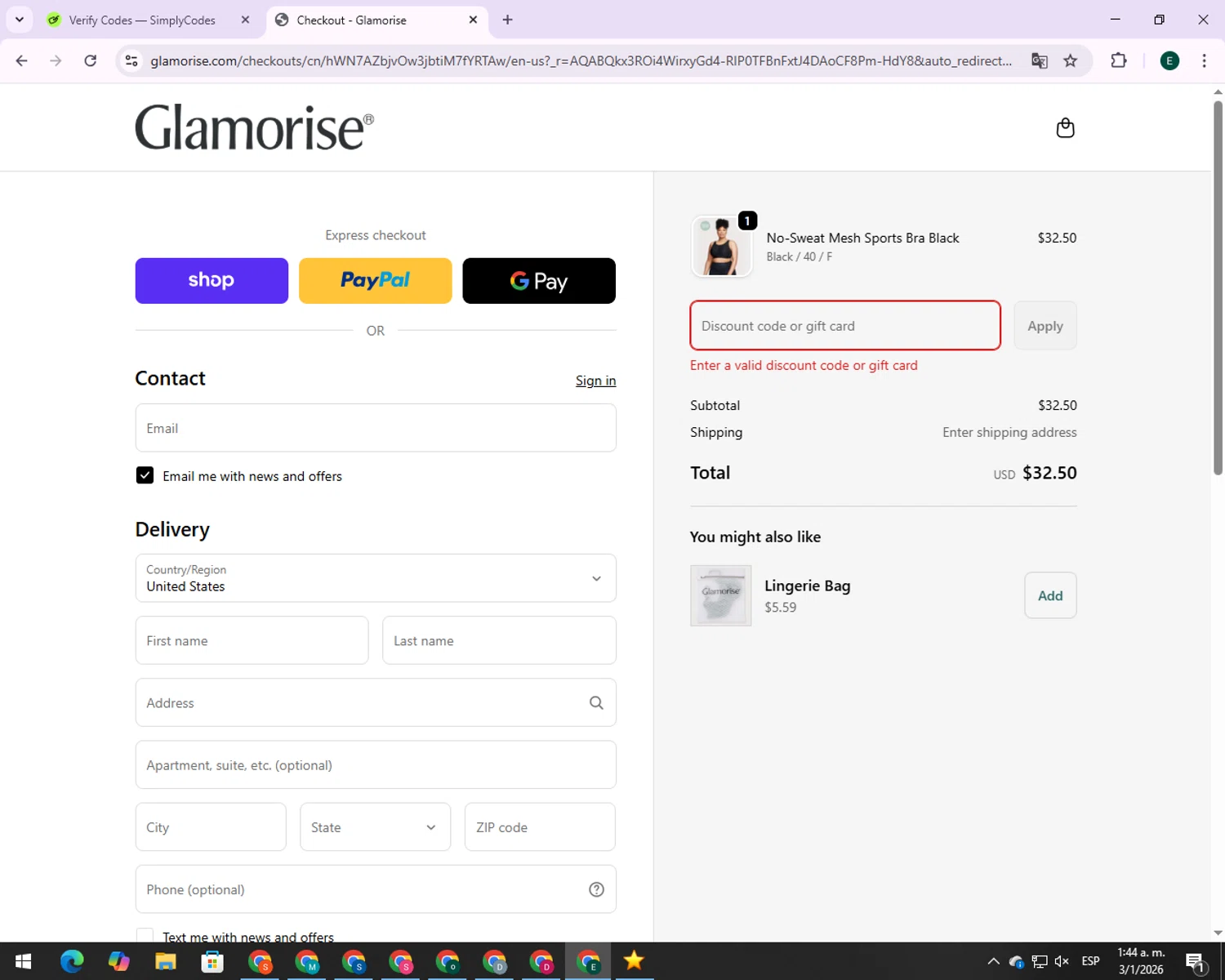The image size is (1225, 980).
Task: Add the Lingerie Bag to order
Action: coord(1050,595)
